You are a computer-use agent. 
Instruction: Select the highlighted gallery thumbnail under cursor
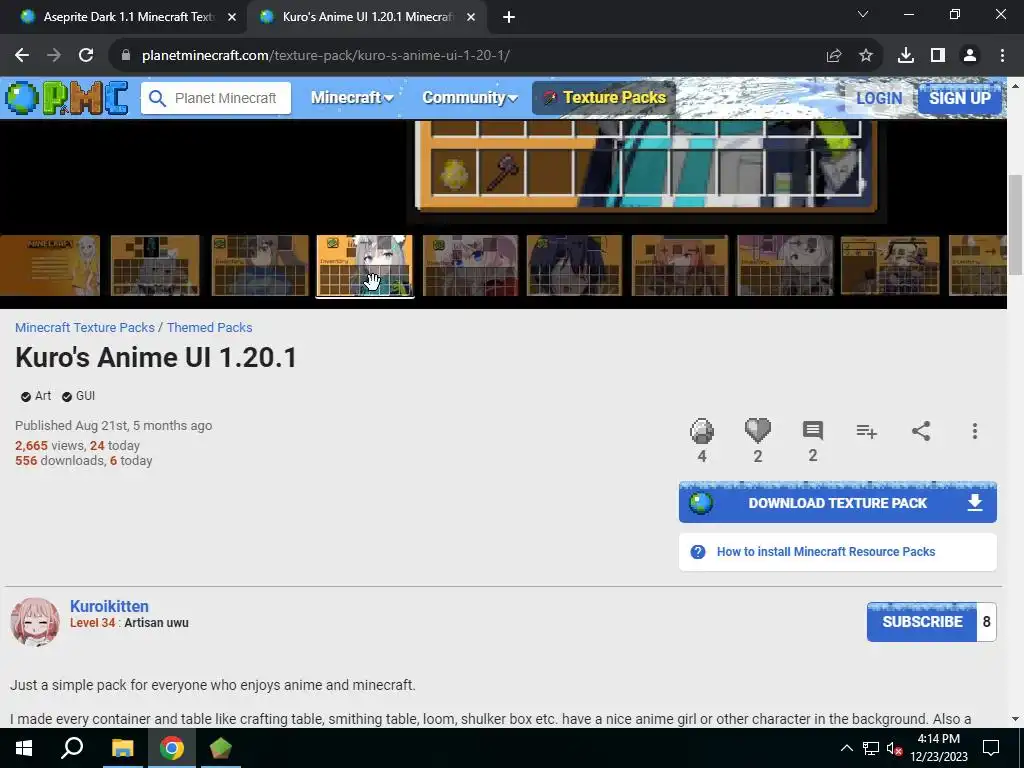[364, 266]
